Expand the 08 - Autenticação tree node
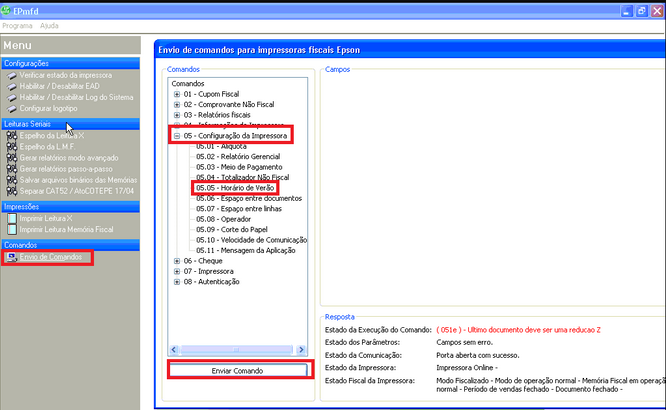The height and width of the screenshot is (410, 666). pos(177,282)
